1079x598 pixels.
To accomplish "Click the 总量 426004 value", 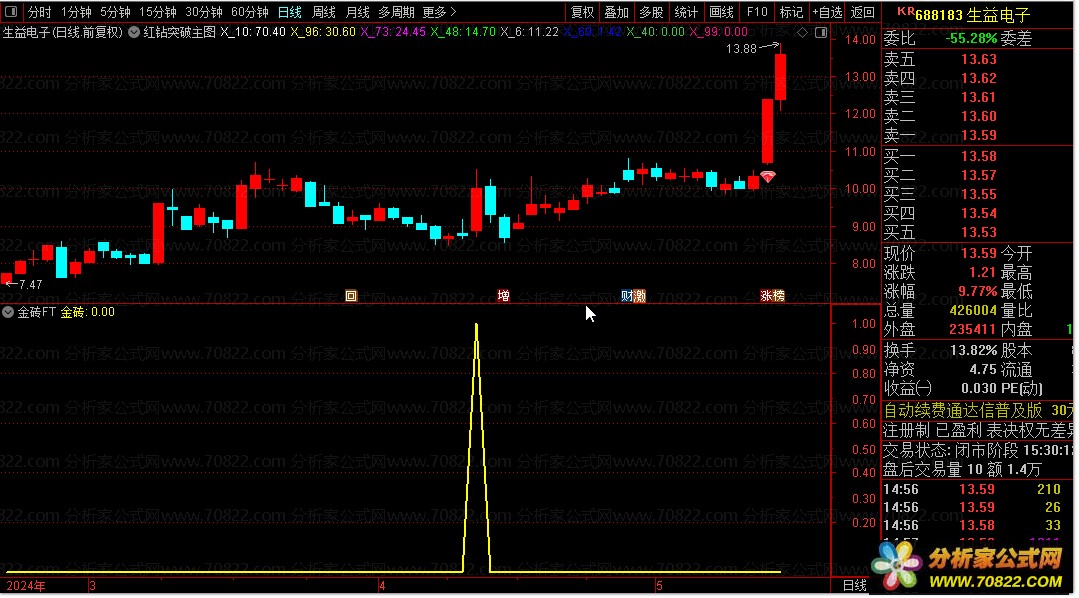I will pos(973,310).
